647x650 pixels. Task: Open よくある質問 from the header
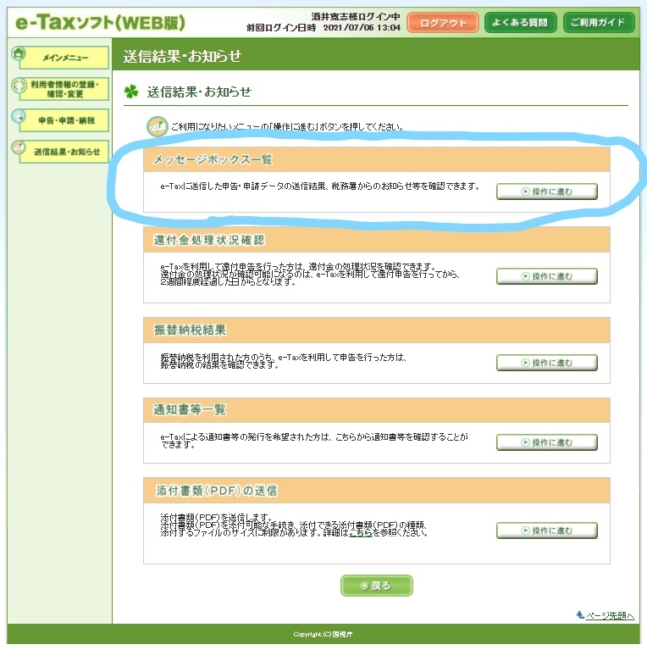[520, 22]
